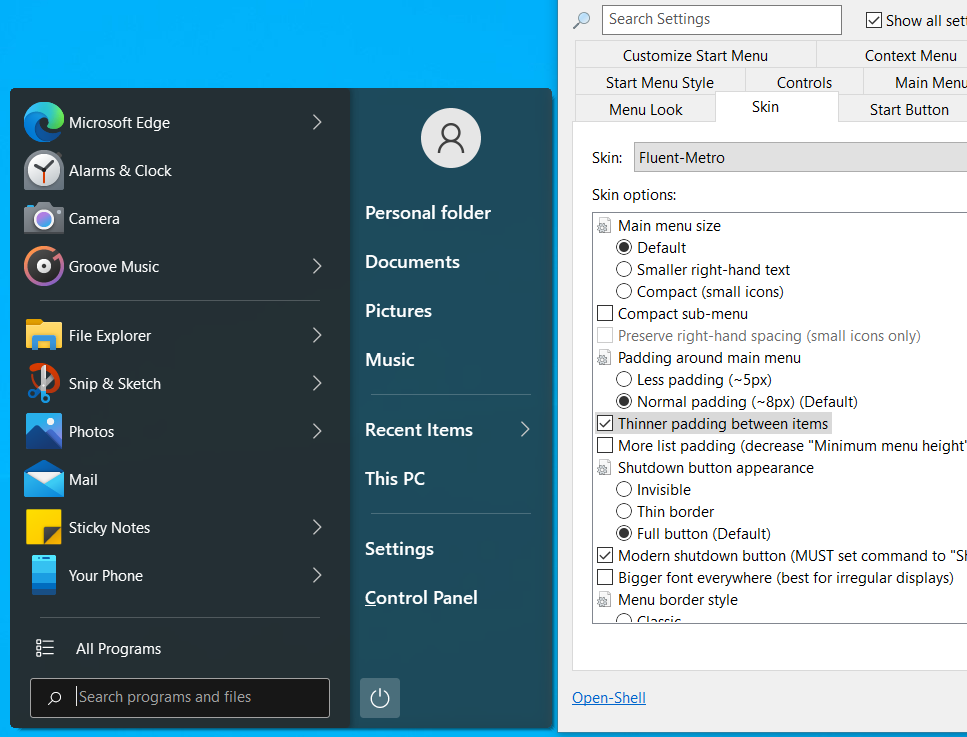Open the Mail app icon
The height and width of the screenshot is (737, 967).
click(x=44, y=479)
